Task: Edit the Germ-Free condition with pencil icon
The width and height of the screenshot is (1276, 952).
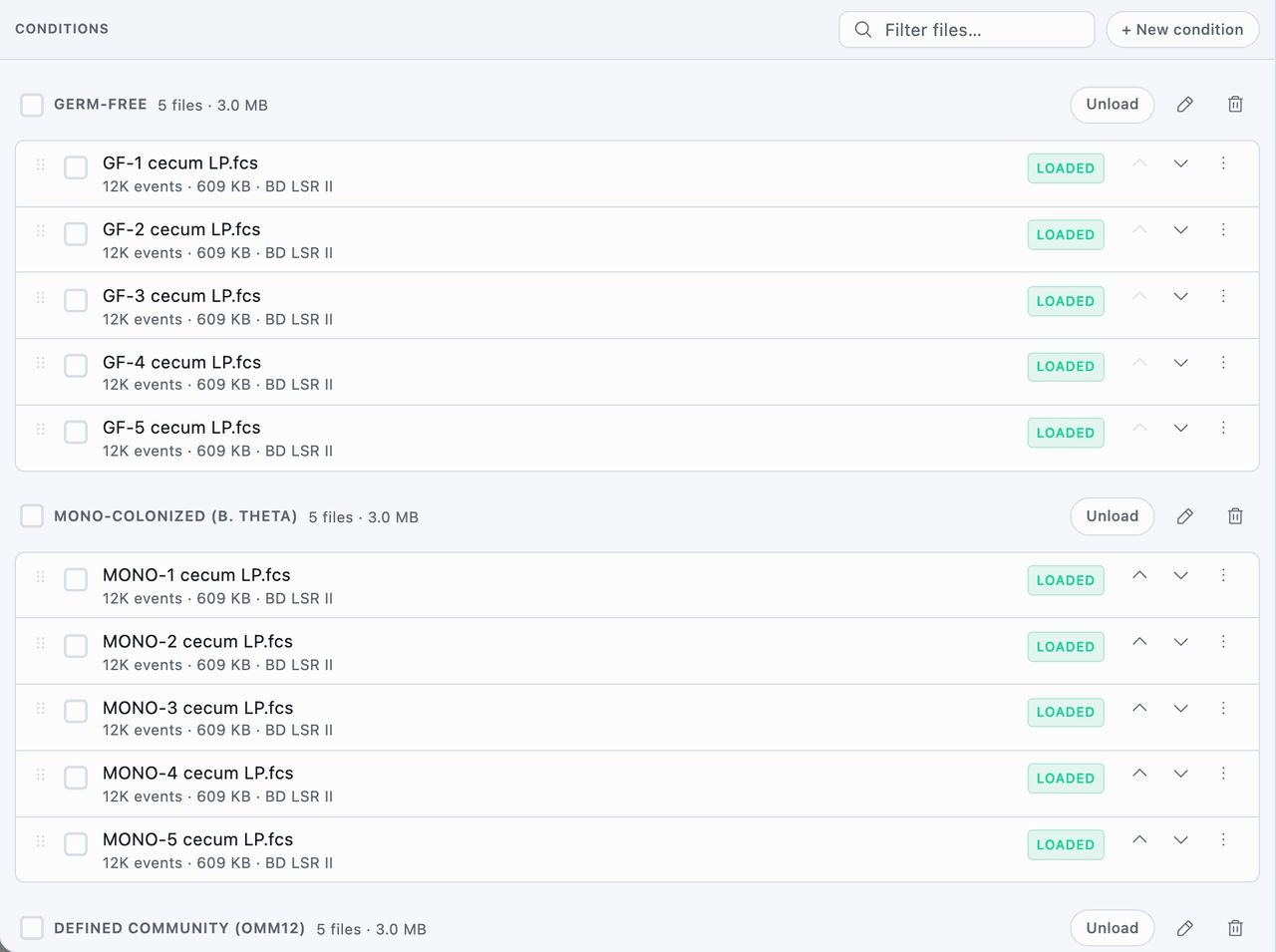Action: [x=1185, y=105]
